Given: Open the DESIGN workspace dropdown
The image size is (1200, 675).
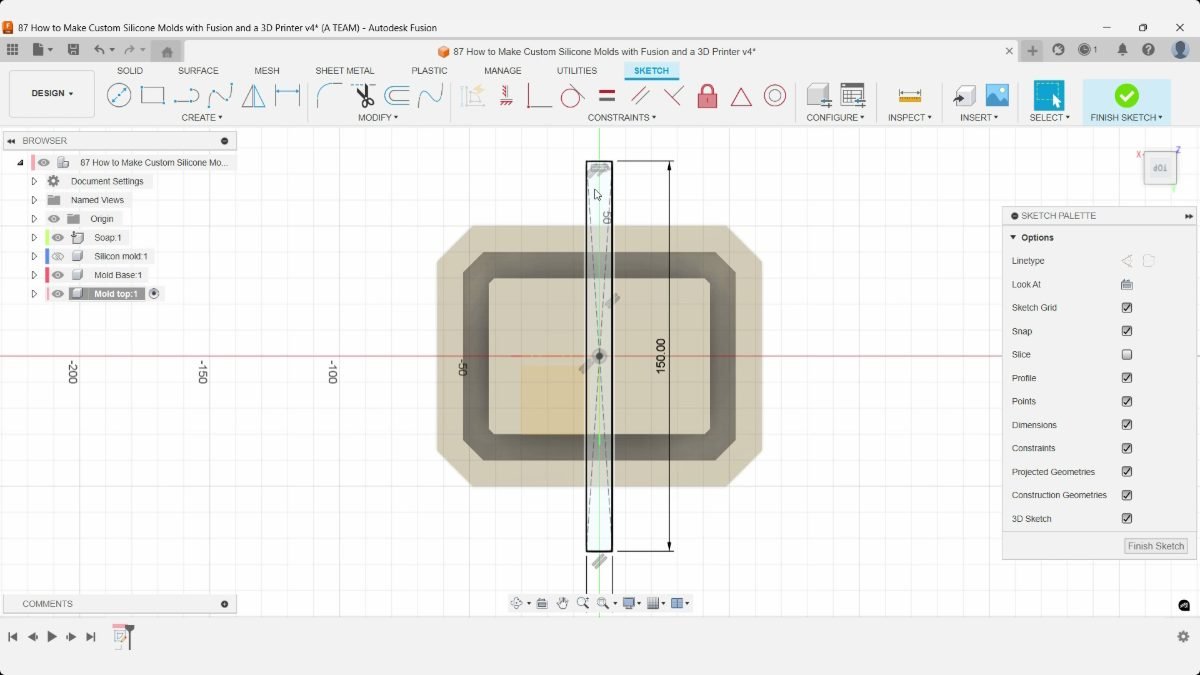Looking at the screenshot, I should tap(52, 94).
